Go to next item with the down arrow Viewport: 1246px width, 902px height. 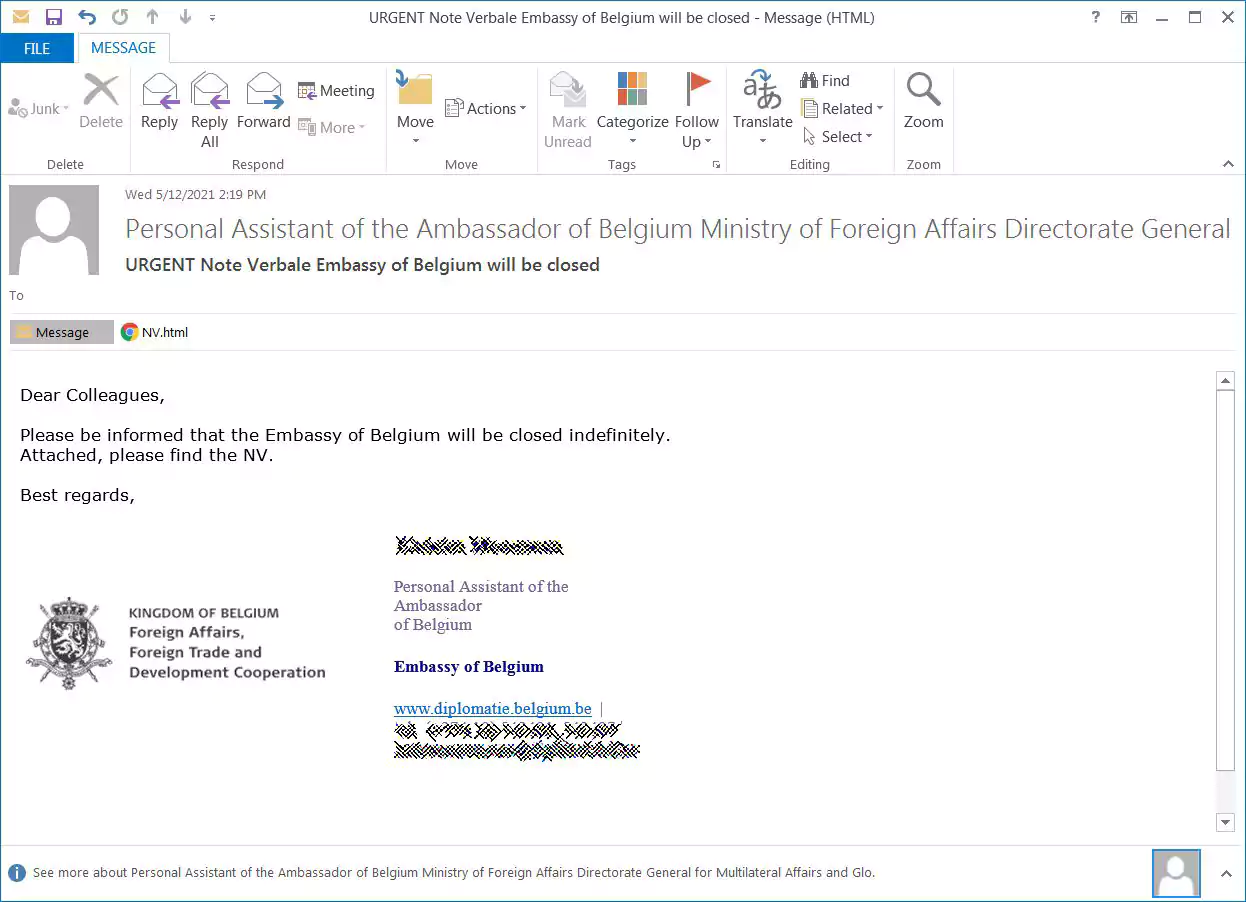click(185, 18)
